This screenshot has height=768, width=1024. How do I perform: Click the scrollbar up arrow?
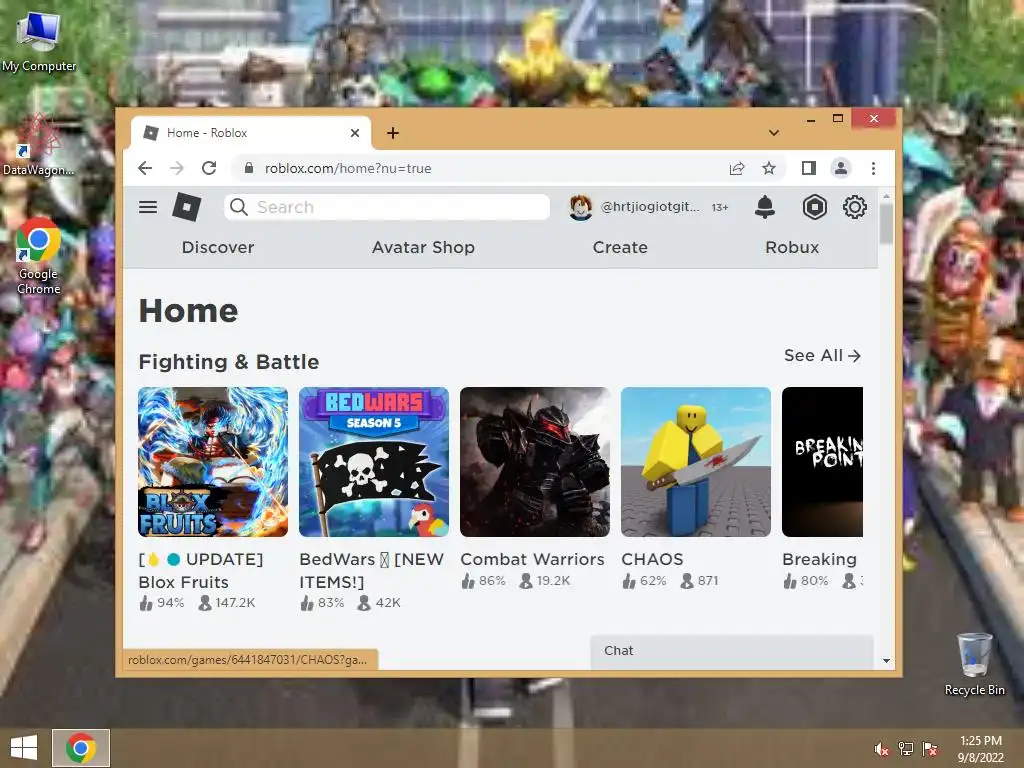click(x=886, y=195)
